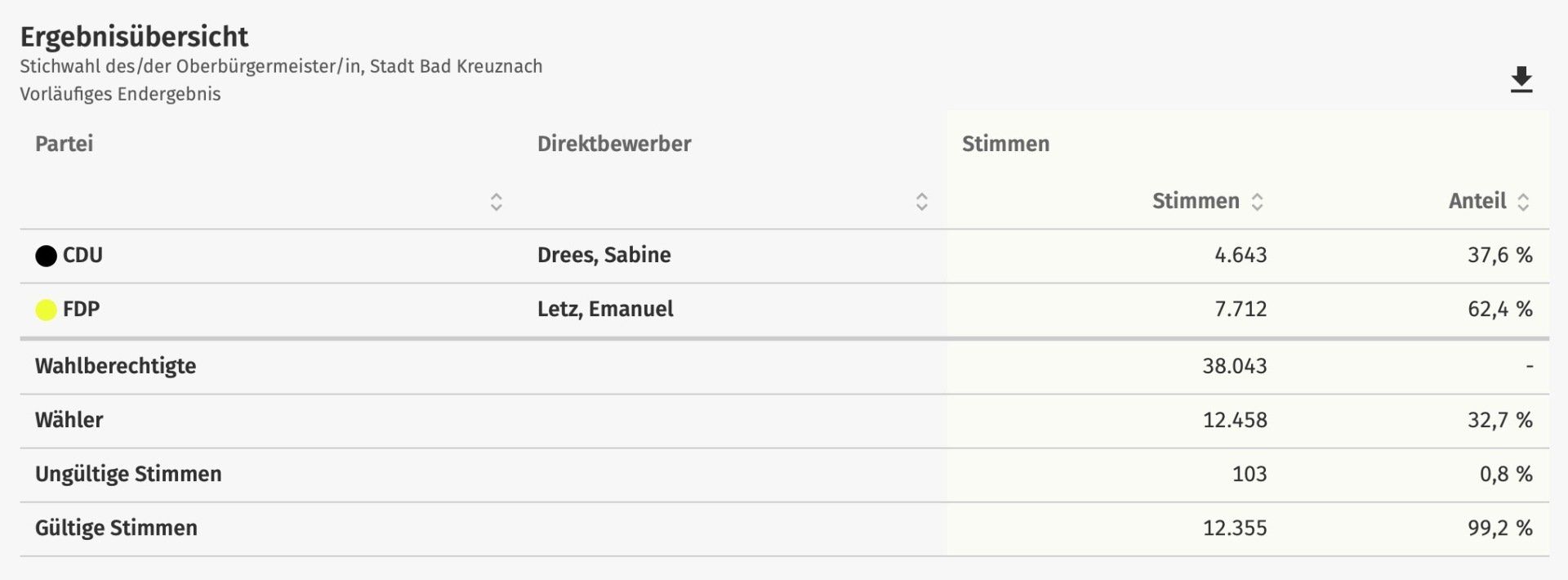Download the election results table

click(x=1521, y=79)
